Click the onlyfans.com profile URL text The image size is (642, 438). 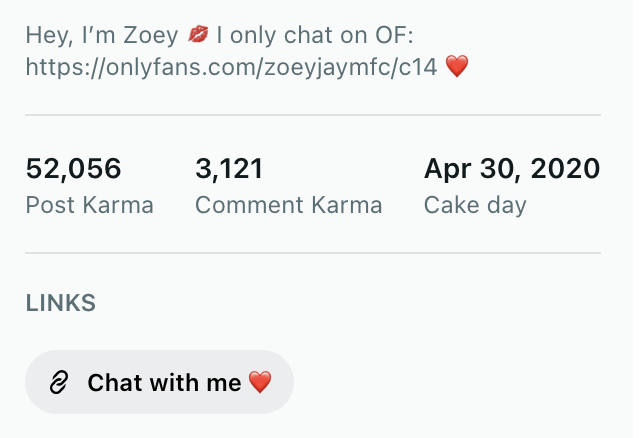[232, 69]
